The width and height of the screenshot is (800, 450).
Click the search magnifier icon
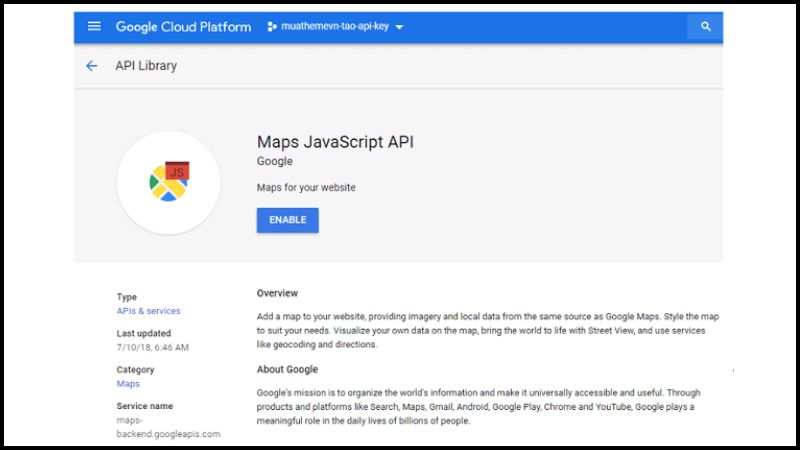click(x=705, y=27)
